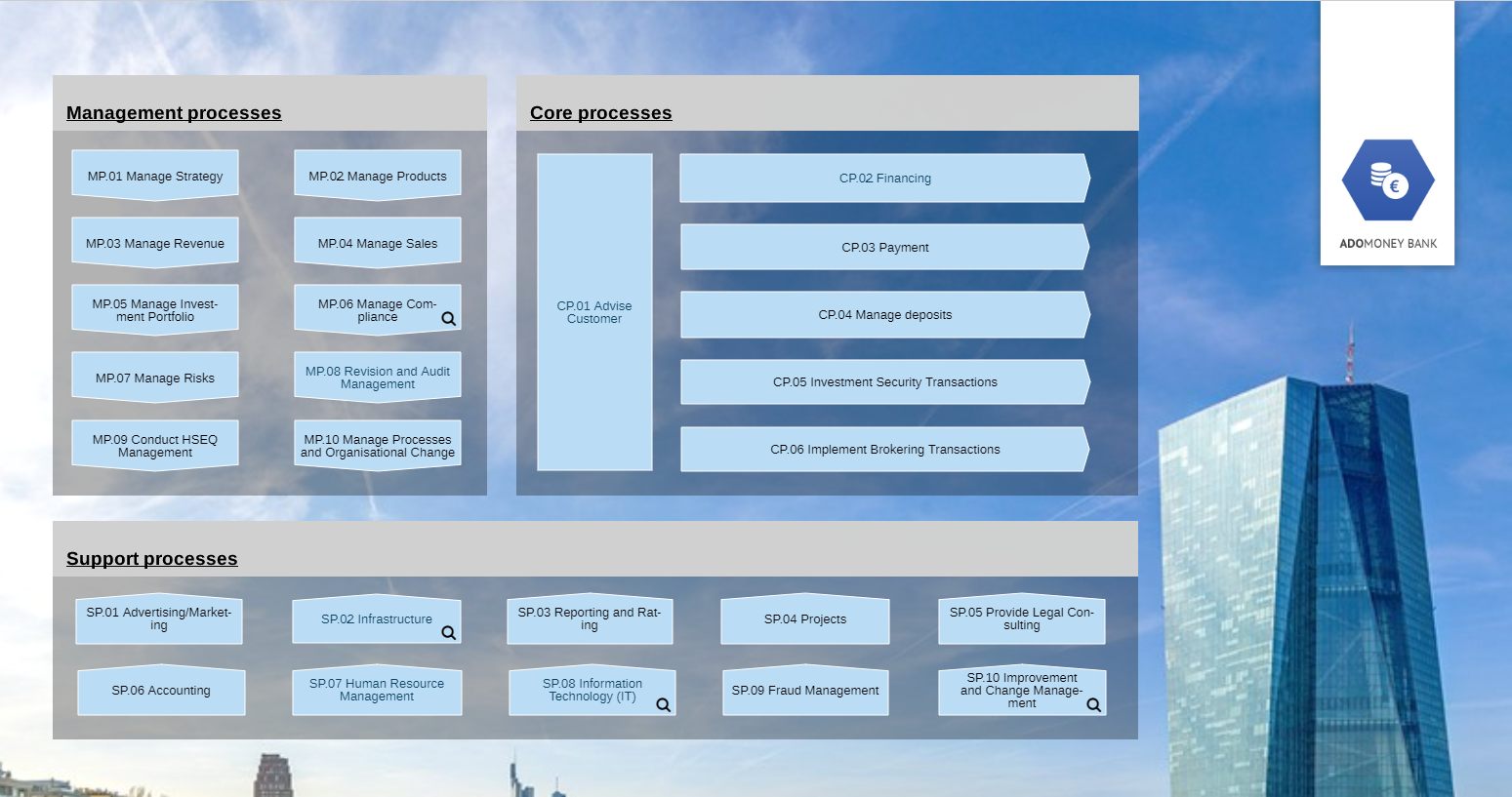
Task: Click MP.05 Manage Investment Portfolio
Action: click(154, 308)
